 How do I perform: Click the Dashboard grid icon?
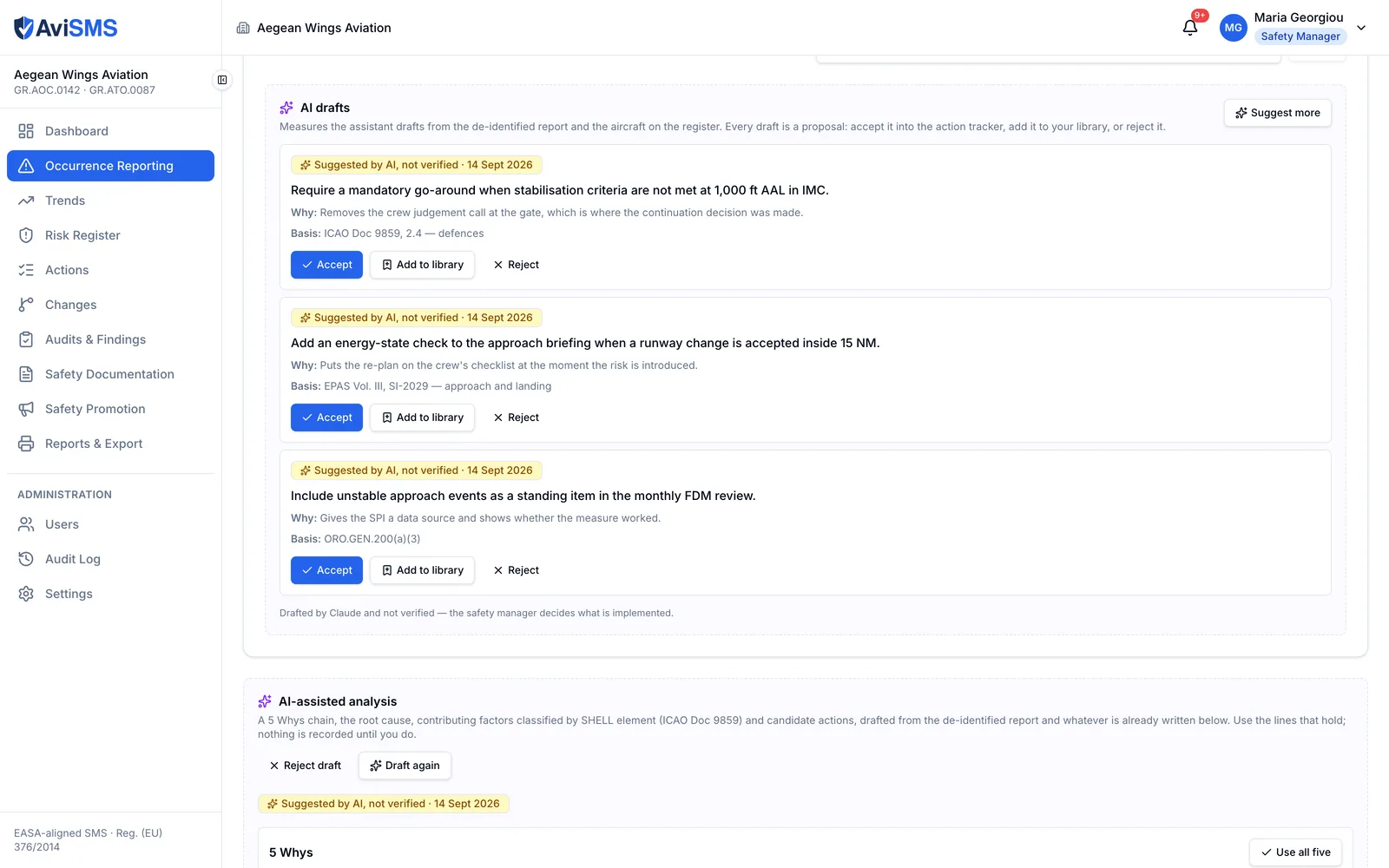click(26, 131)
